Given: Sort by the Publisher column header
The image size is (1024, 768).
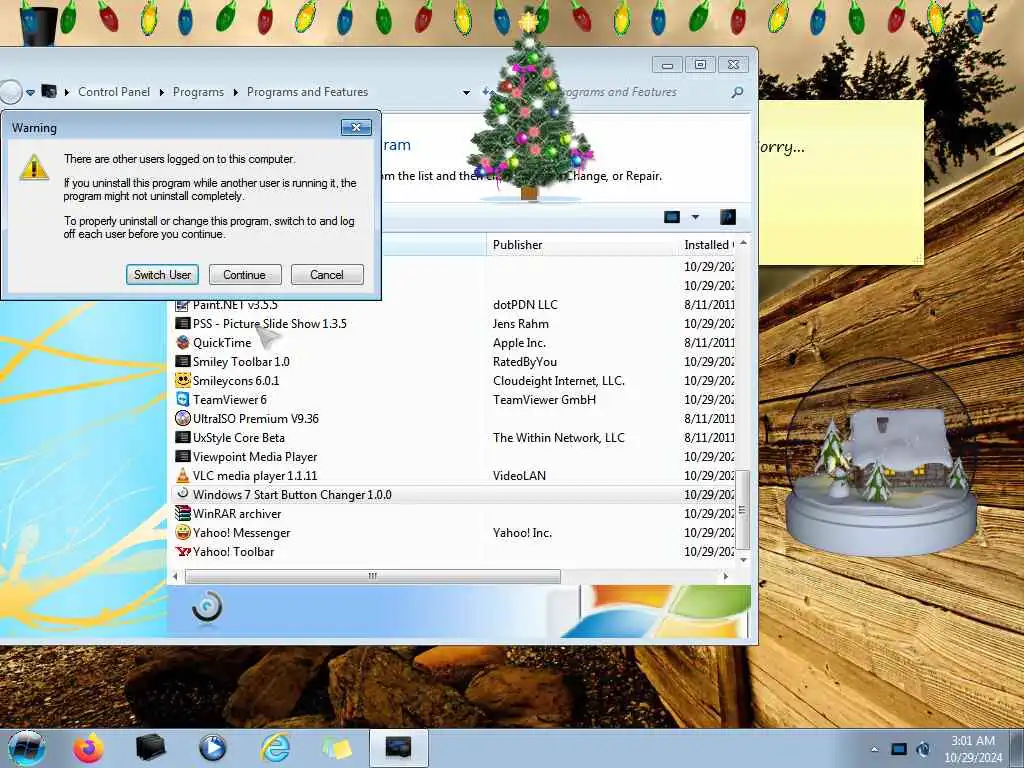Looking at the screenshot, I should click(583, 245).
